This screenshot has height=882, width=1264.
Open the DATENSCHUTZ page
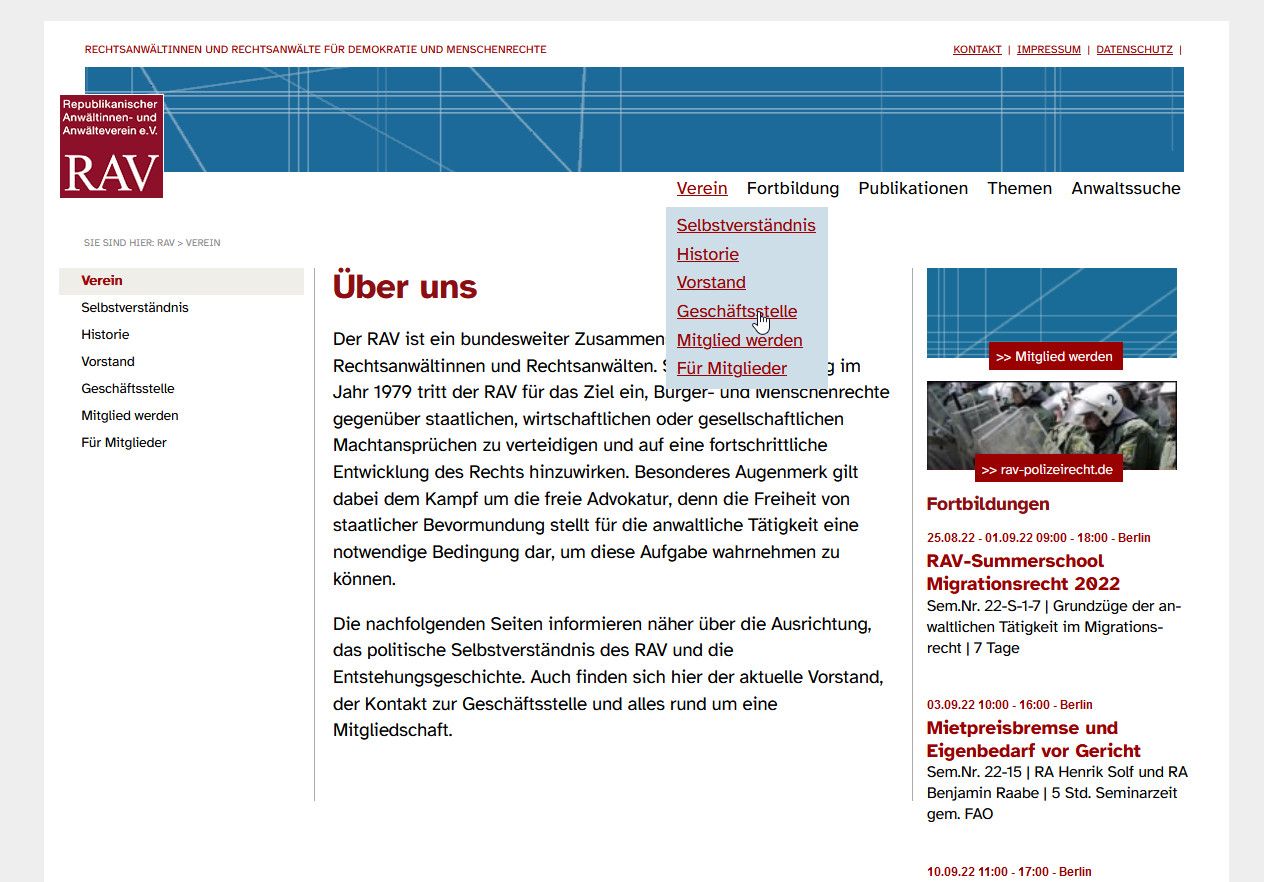[1133, 49]
